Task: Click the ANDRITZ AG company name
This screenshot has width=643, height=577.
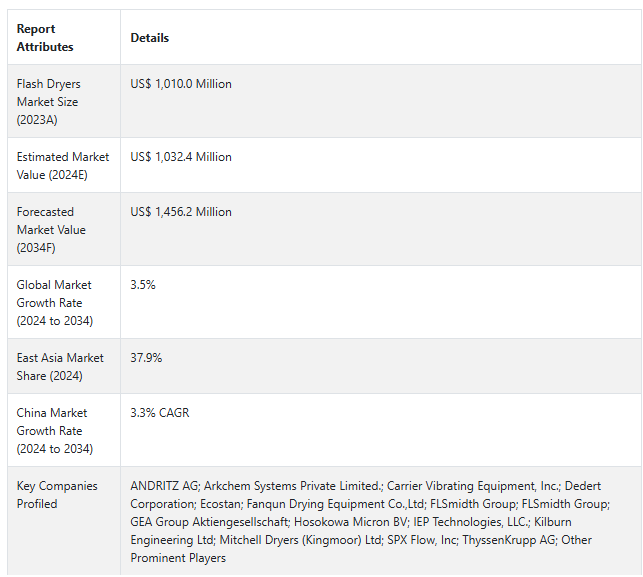Action: point(163,486)
